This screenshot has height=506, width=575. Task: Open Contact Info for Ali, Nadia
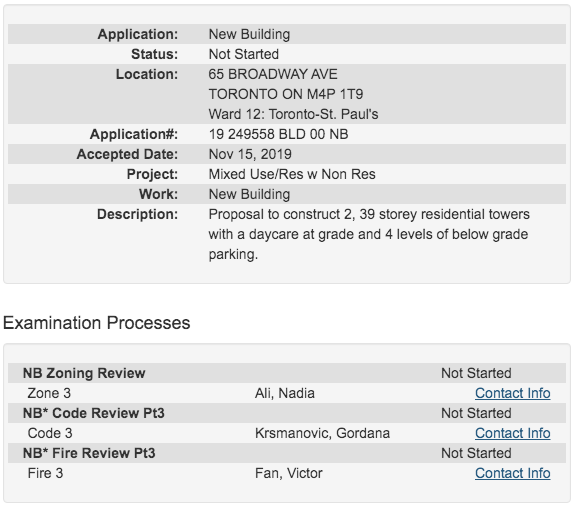pyautogui.click(x=512, y=393)
